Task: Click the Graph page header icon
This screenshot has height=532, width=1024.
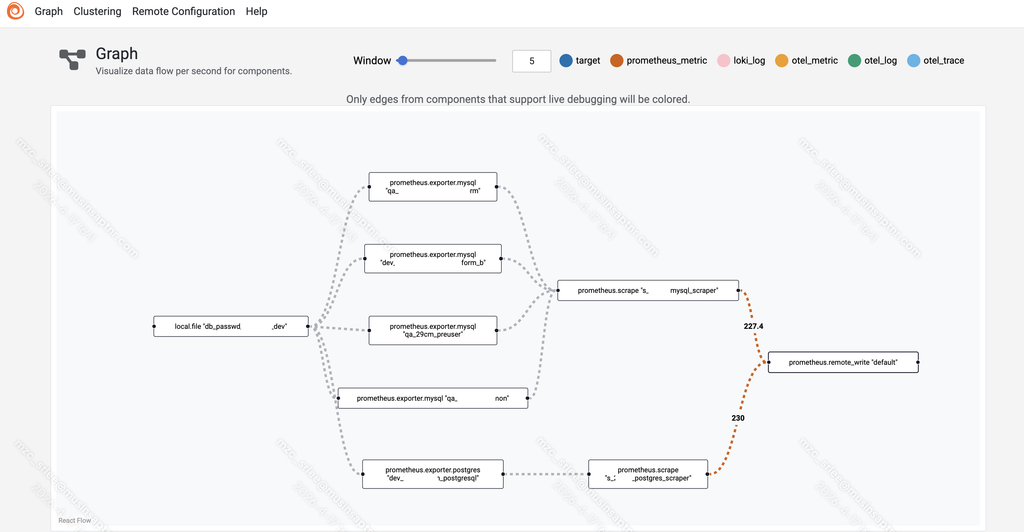Action: (x=72, y=59)
